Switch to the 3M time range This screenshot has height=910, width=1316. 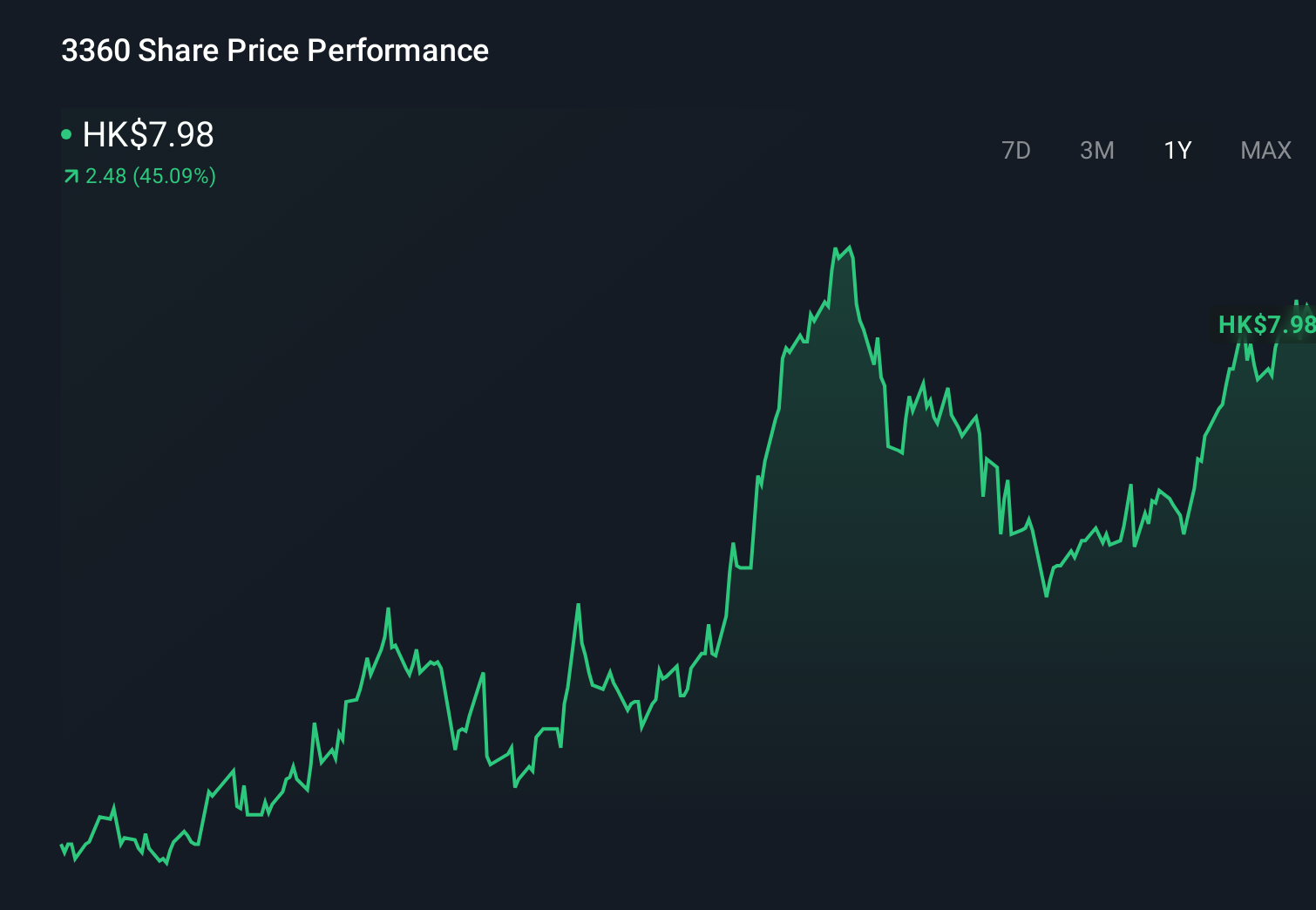pyautogui.click(x=1096, y=150)
